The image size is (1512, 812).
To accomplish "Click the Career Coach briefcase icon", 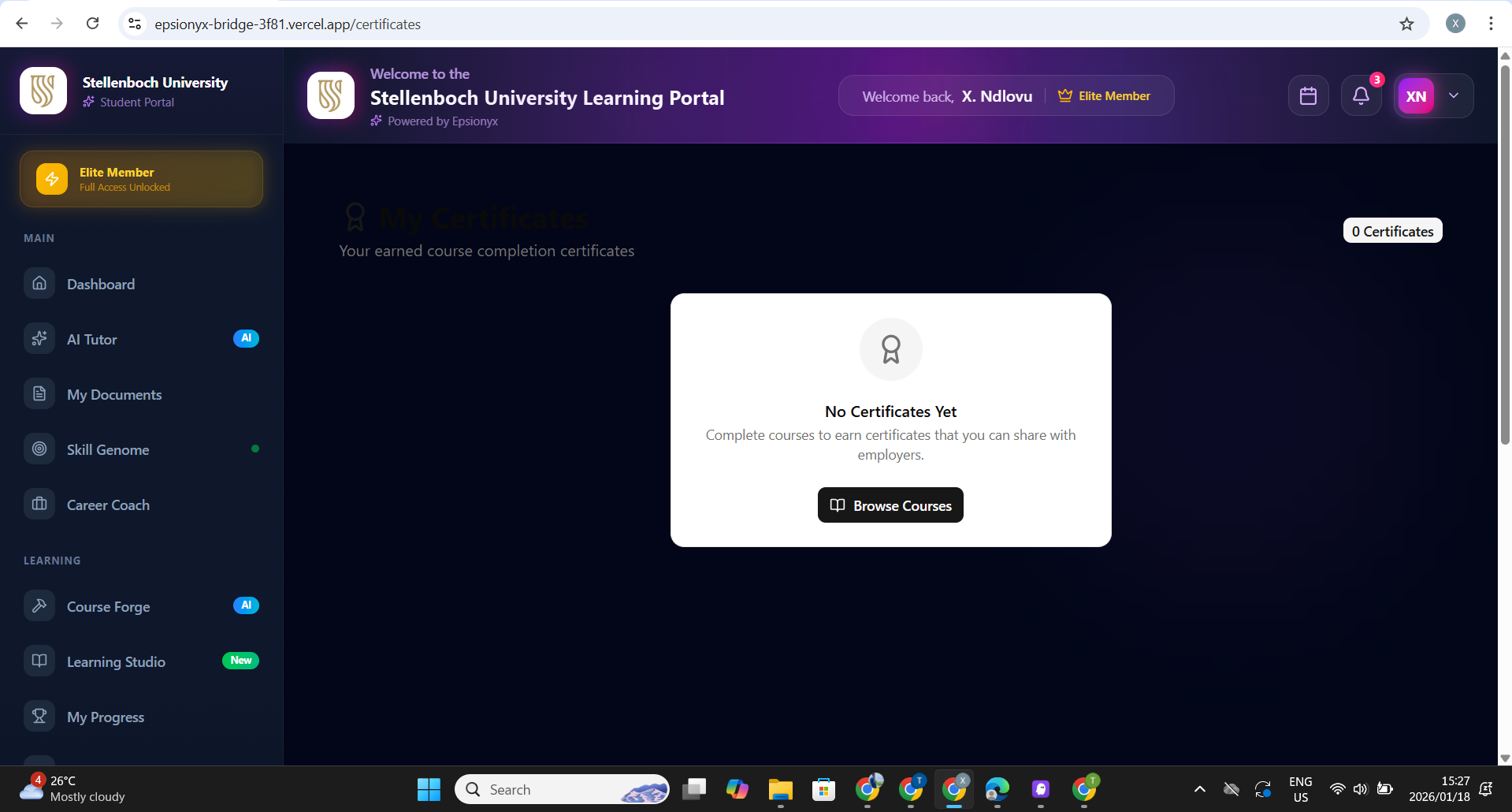I will 39,504.
